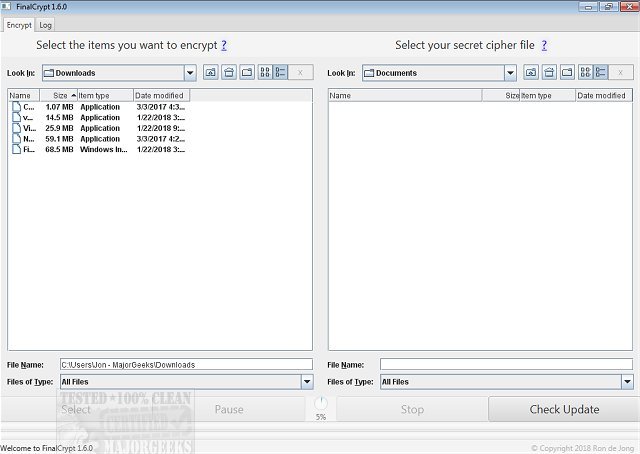This screenshot has width=640, height=454.
Task: Expand the Downloads Look In dropdown
Action: pos(190,73)
